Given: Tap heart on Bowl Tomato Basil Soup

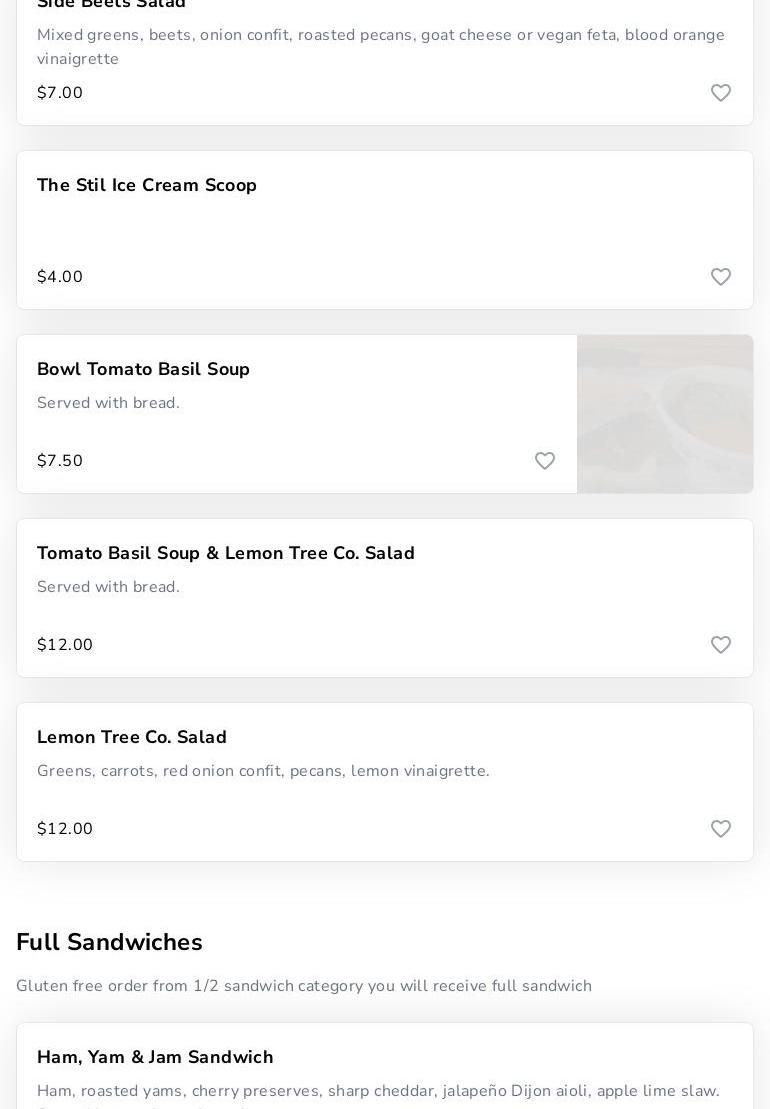Looking at the screenshot, I should click(x=545, y=461).
